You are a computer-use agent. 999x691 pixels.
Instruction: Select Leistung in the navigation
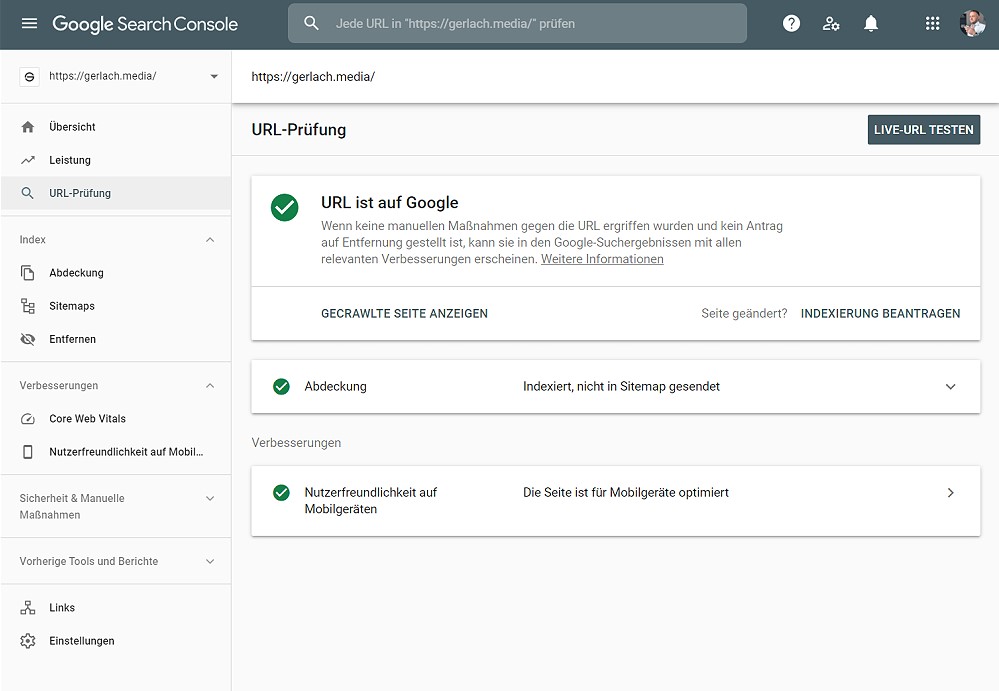point(69,160)
